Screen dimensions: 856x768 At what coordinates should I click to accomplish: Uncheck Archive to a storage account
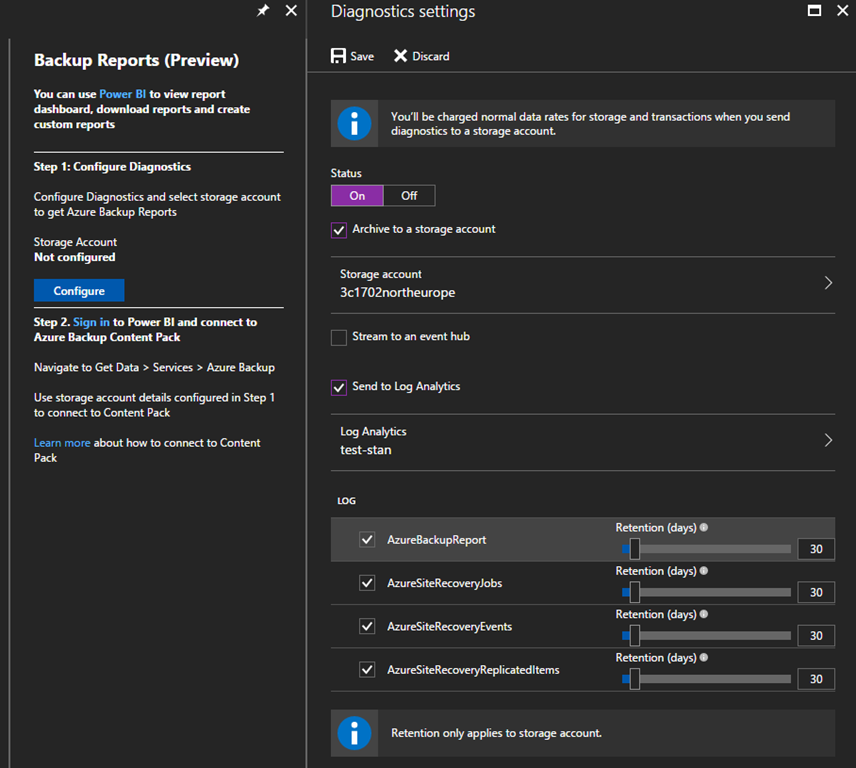(x=339, y=230)
